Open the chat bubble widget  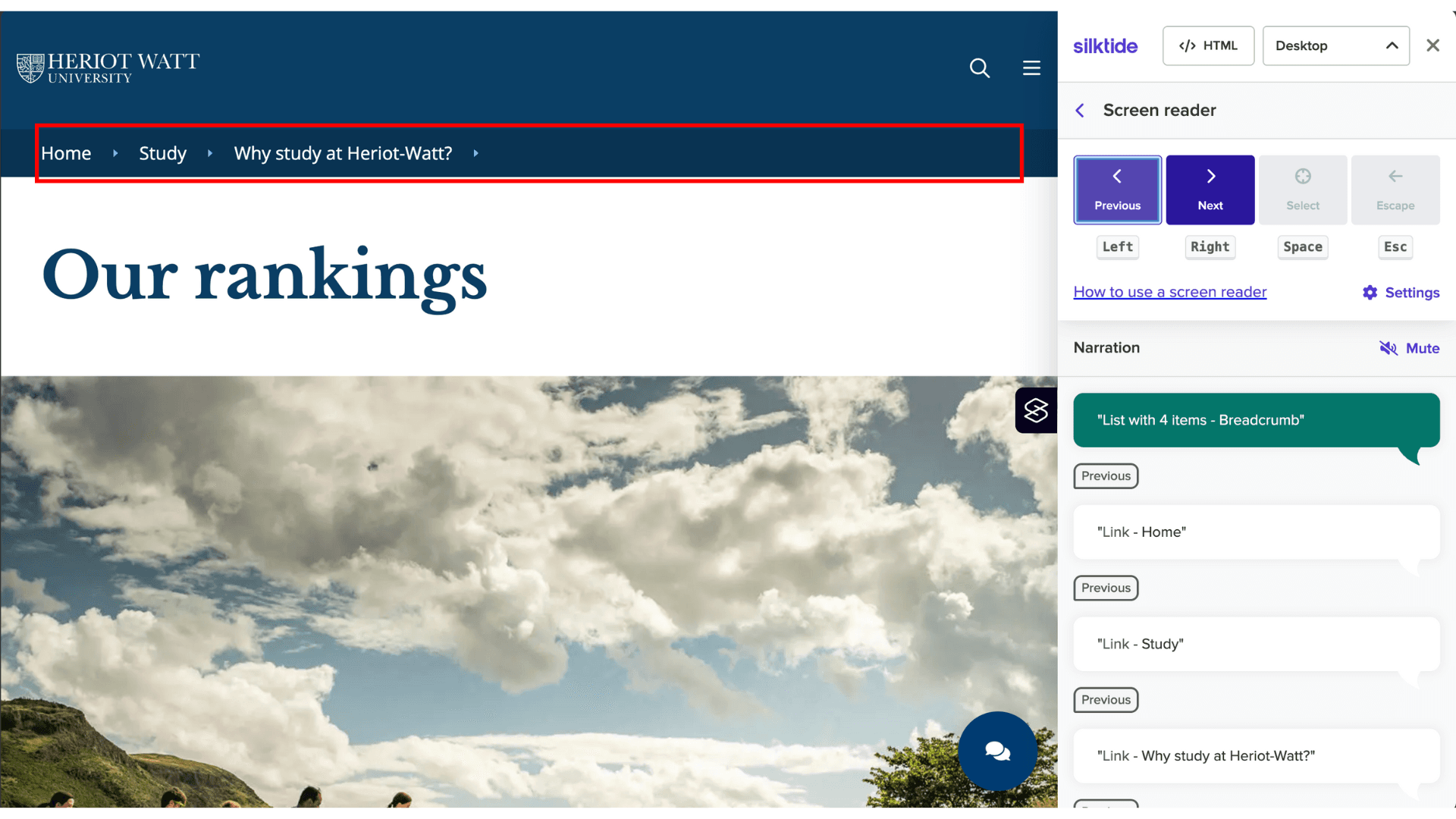click(x=997, y=752)
